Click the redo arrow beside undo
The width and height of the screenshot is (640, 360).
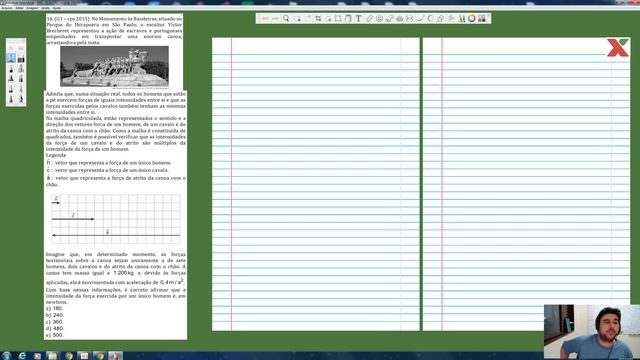coord(275,18)
